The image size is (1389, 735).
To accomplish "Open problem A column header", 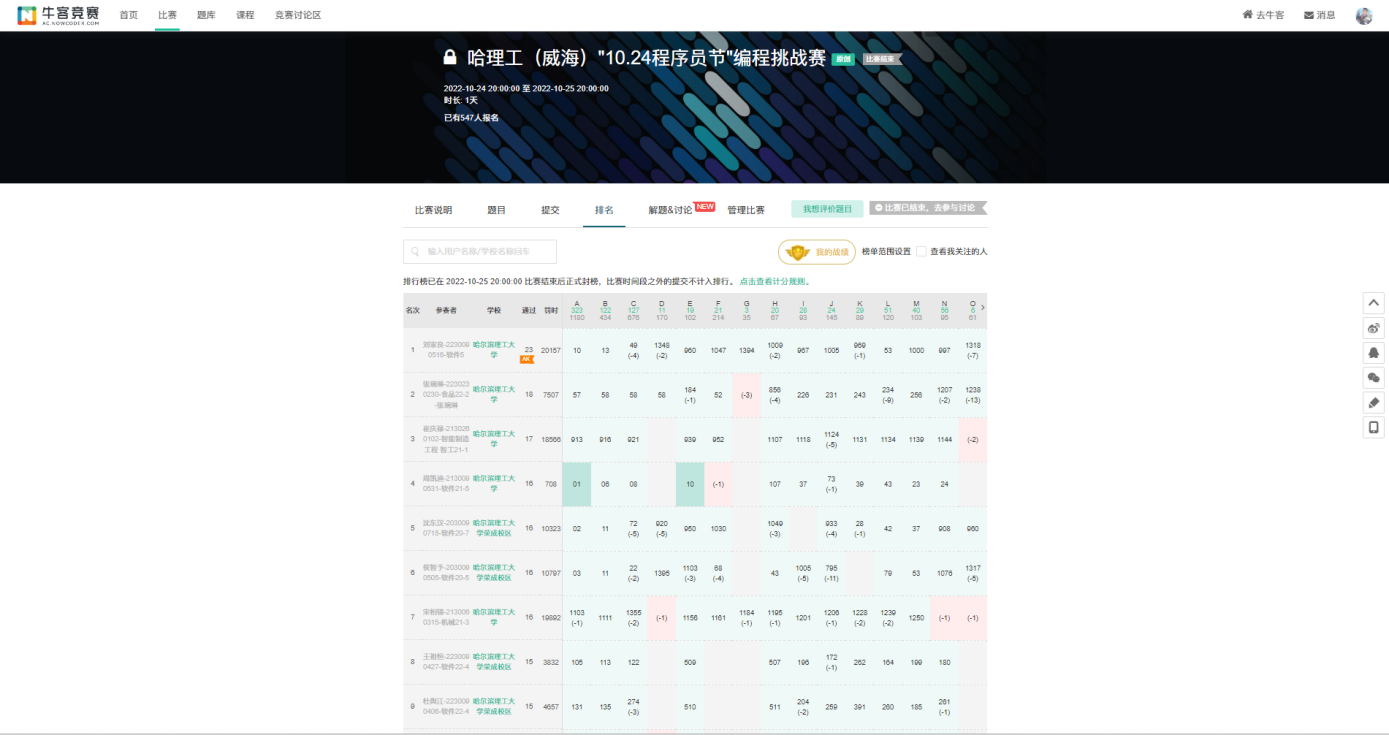I will [577, 310].
